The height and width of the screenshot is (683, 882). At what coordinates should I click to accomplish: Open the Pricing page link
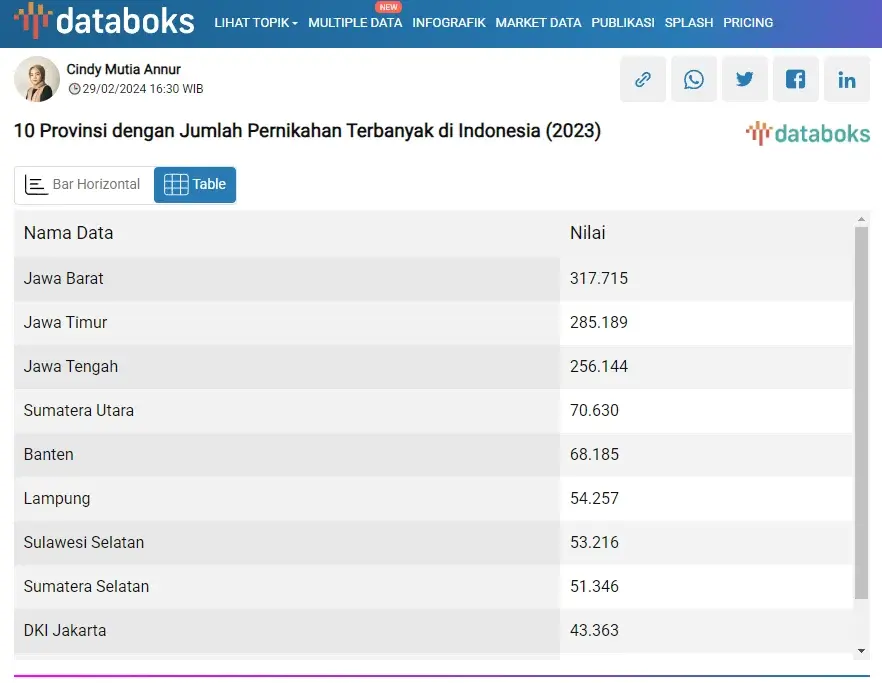(748, 23)
